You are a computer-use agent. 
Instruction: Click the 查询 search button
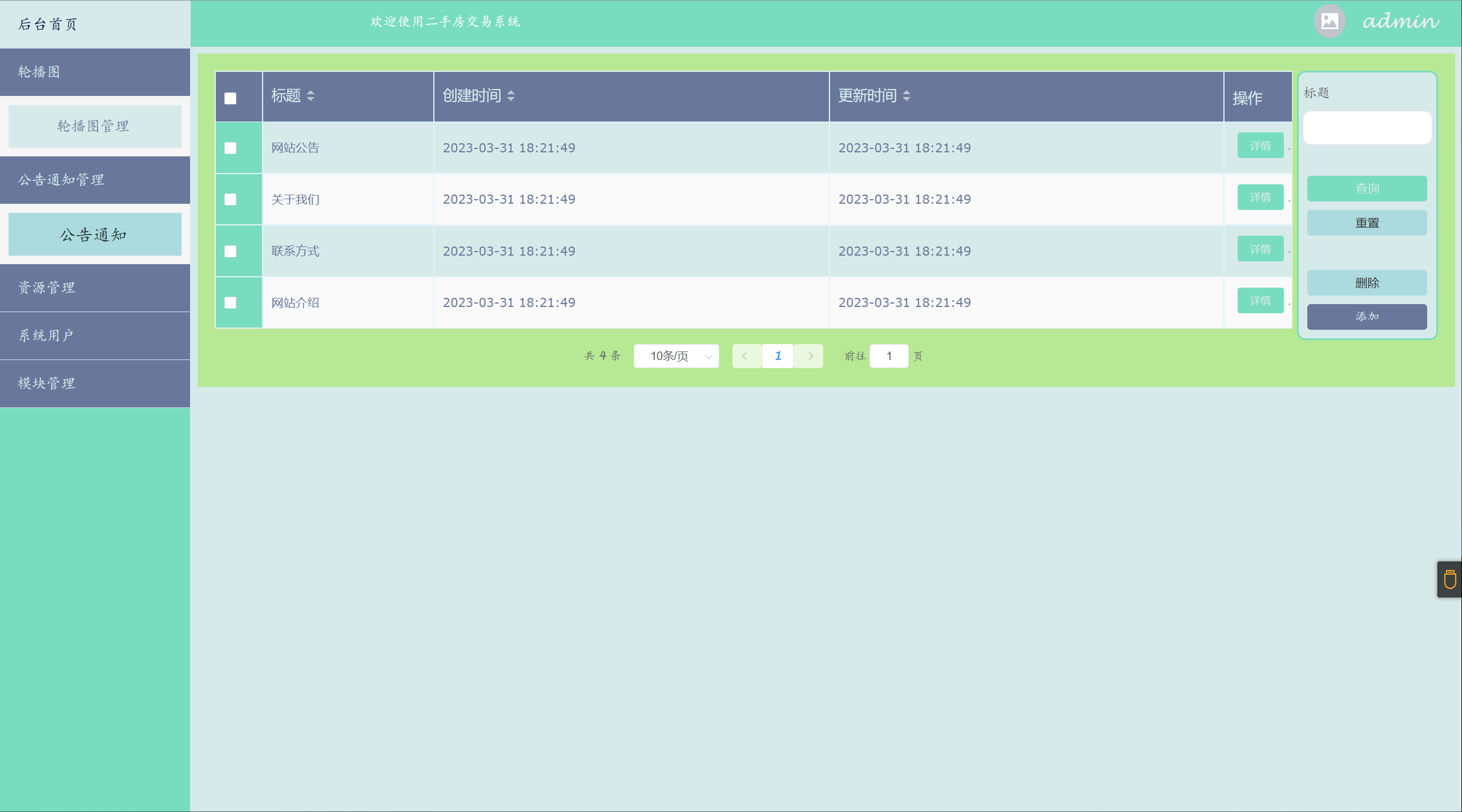click(x=1367, y=188)
